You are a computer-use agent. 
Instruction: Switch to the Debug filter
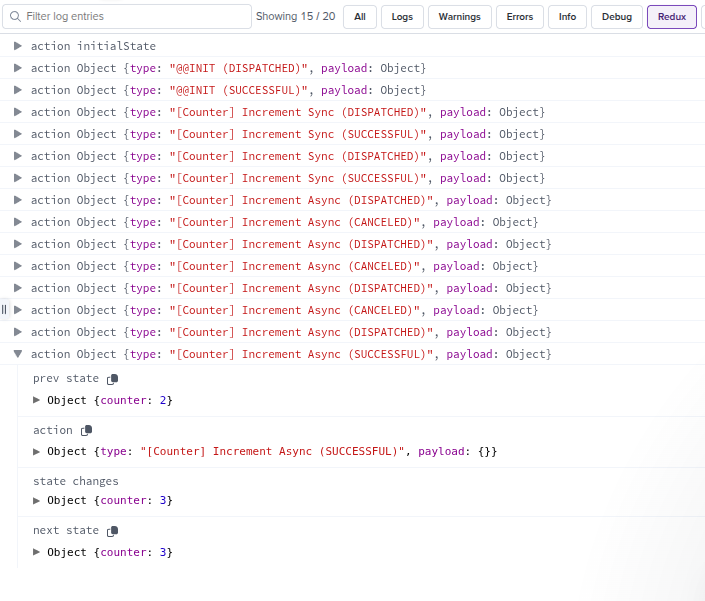[x=616, y=17]
